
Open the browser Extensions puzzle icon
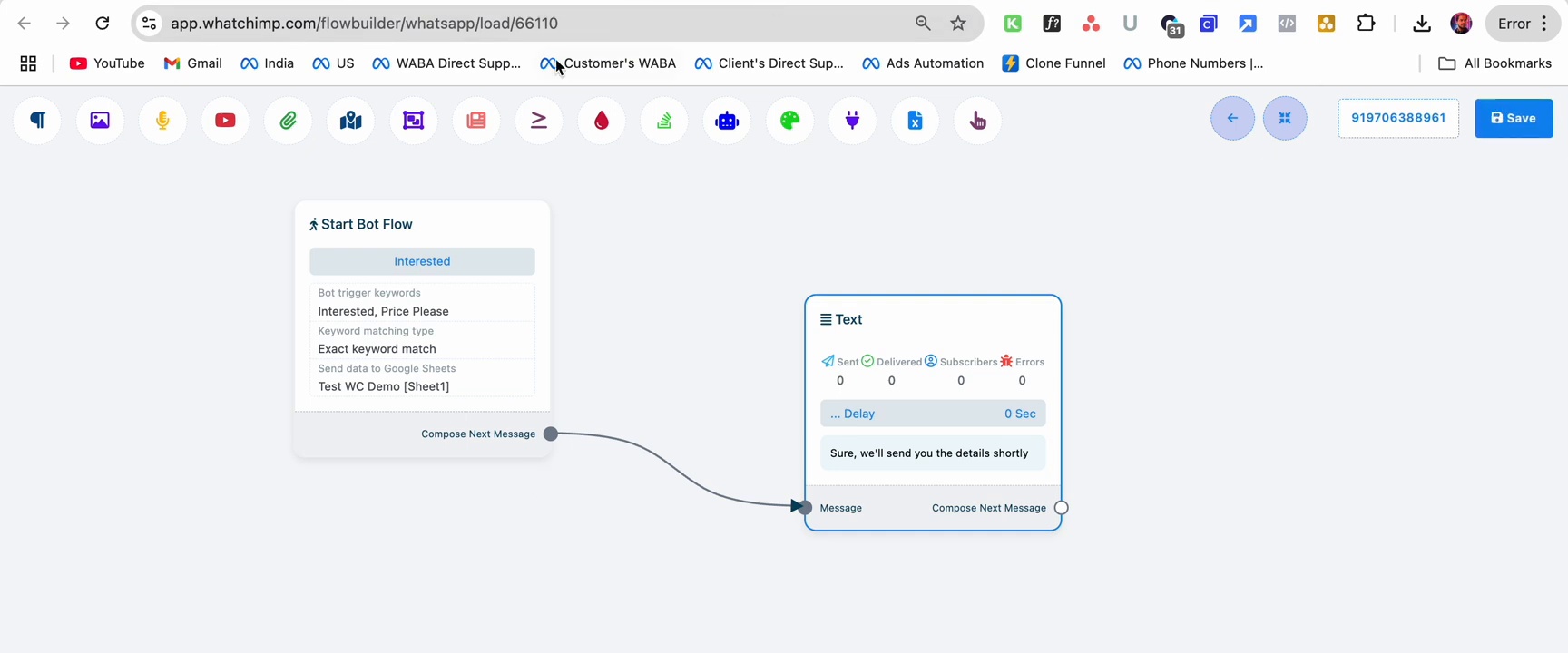(x=1366, y=24)
